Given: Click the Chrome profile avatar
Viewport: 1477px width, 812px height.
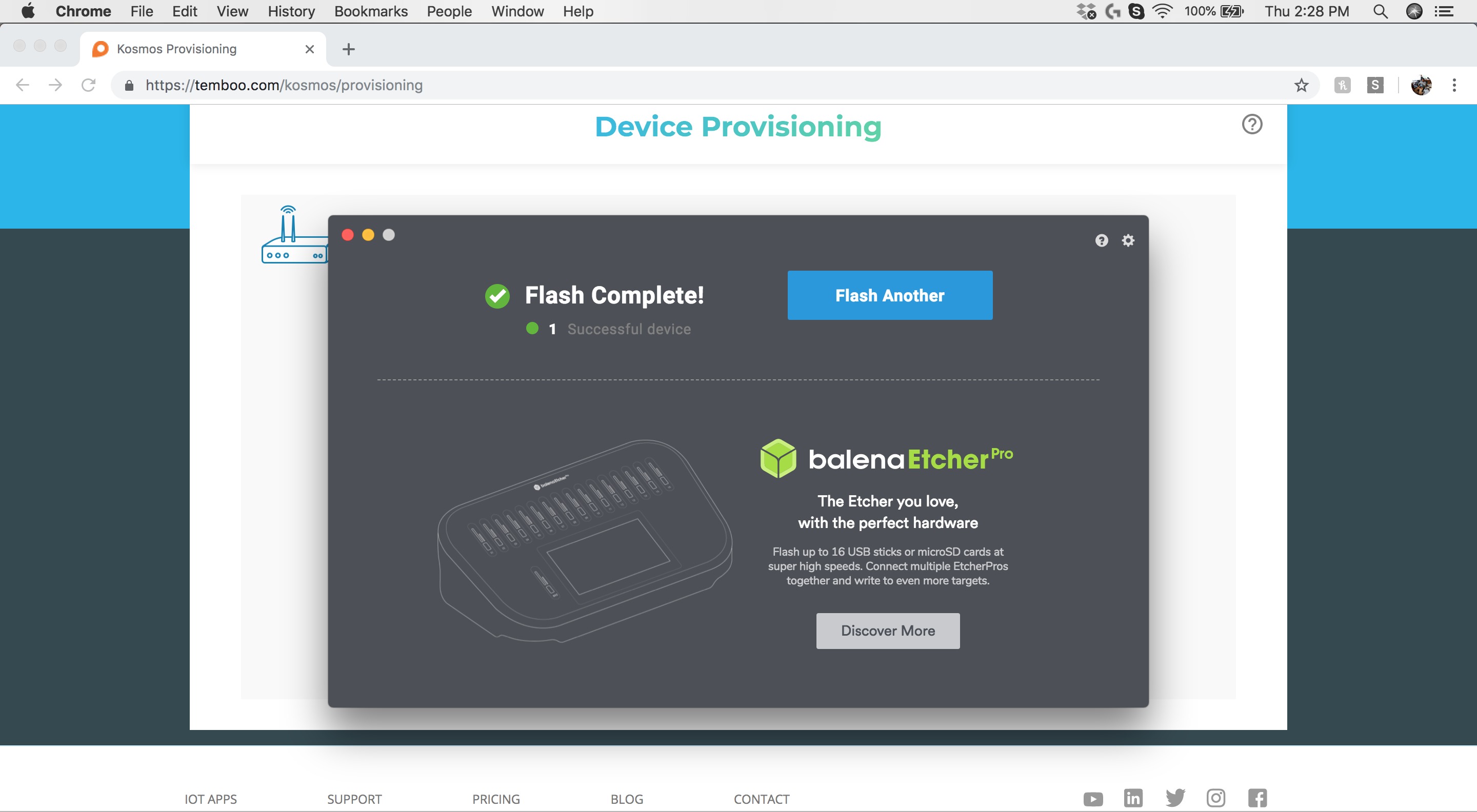Looking at the screenshot, I should pos(1421,86).
